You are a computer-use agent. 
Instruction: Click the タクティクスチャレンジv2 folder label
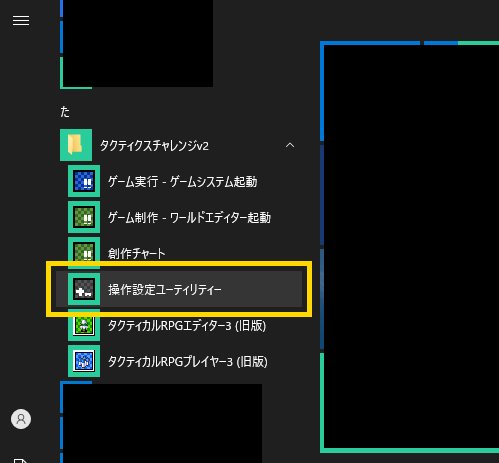154,146
